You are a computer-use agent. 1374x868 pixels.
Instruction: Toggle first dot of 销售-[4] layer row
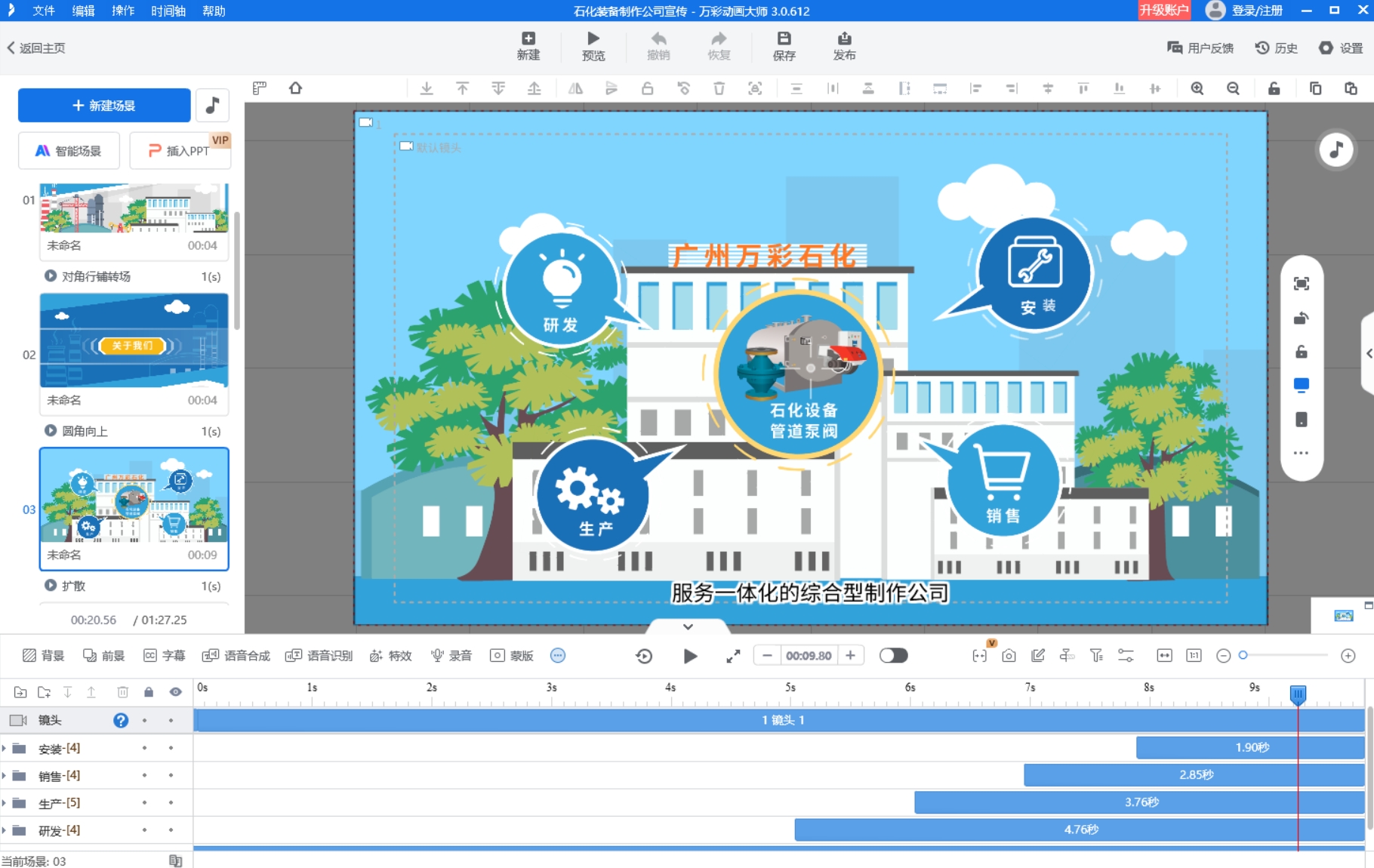[x=144, y=775]
